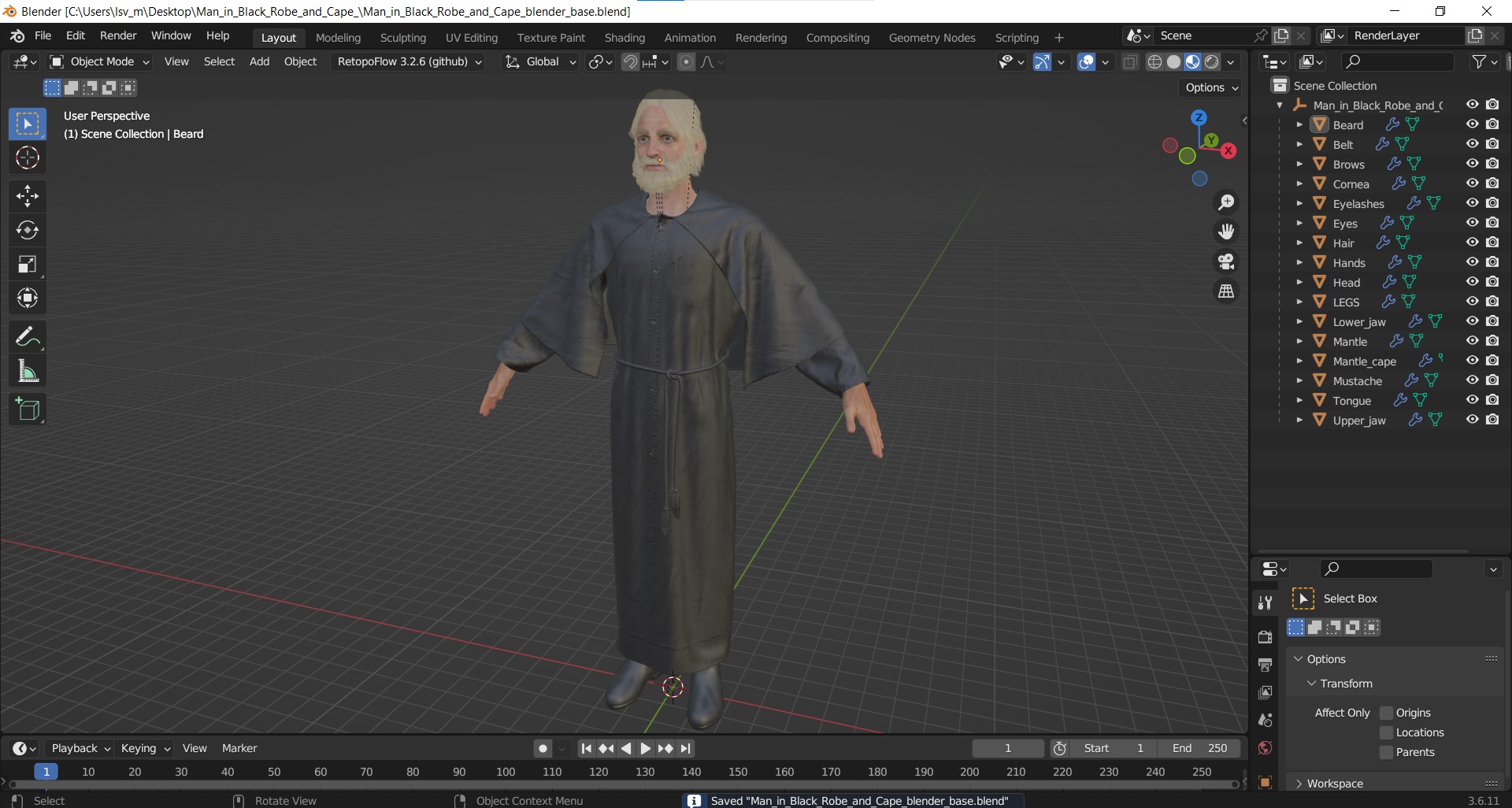Open the Object Mode dropdown
The image size is (1512, 808).
point(99,61)
